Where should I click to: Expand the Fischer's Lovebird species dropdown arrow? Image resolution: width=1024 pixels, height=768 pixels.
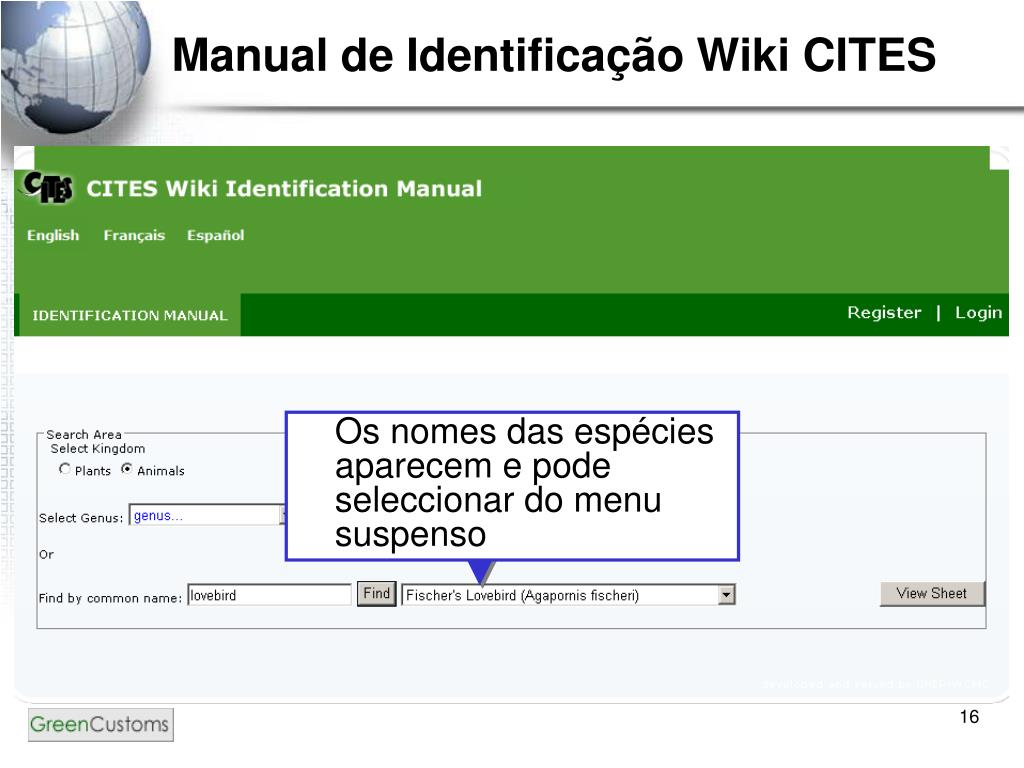click(x=726, y=595)
